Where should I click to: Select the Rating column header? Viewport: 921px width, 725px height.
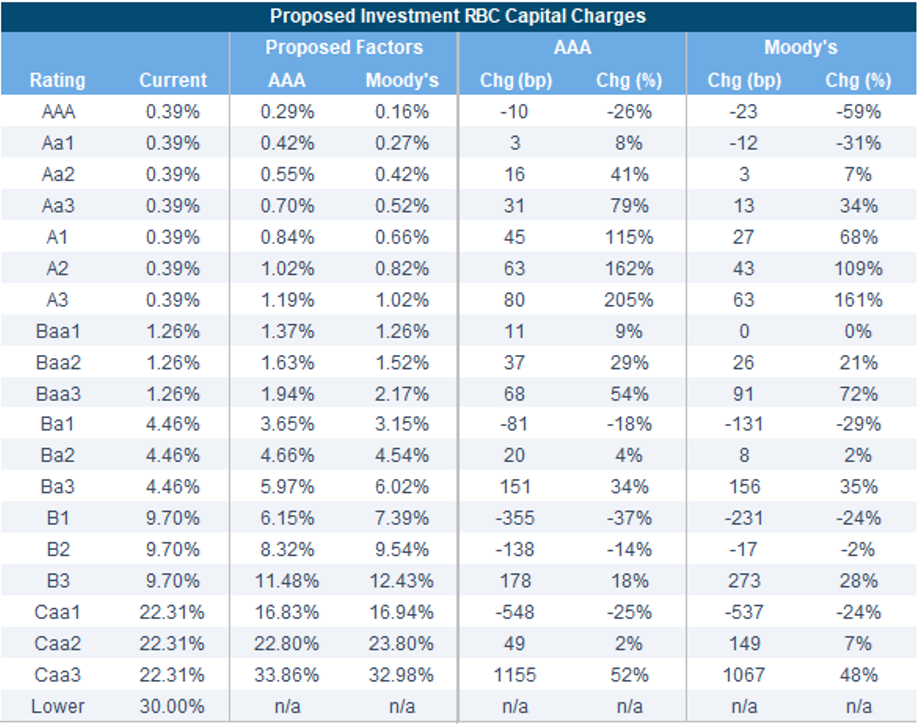pyautogui.click(x=57, y=80)
